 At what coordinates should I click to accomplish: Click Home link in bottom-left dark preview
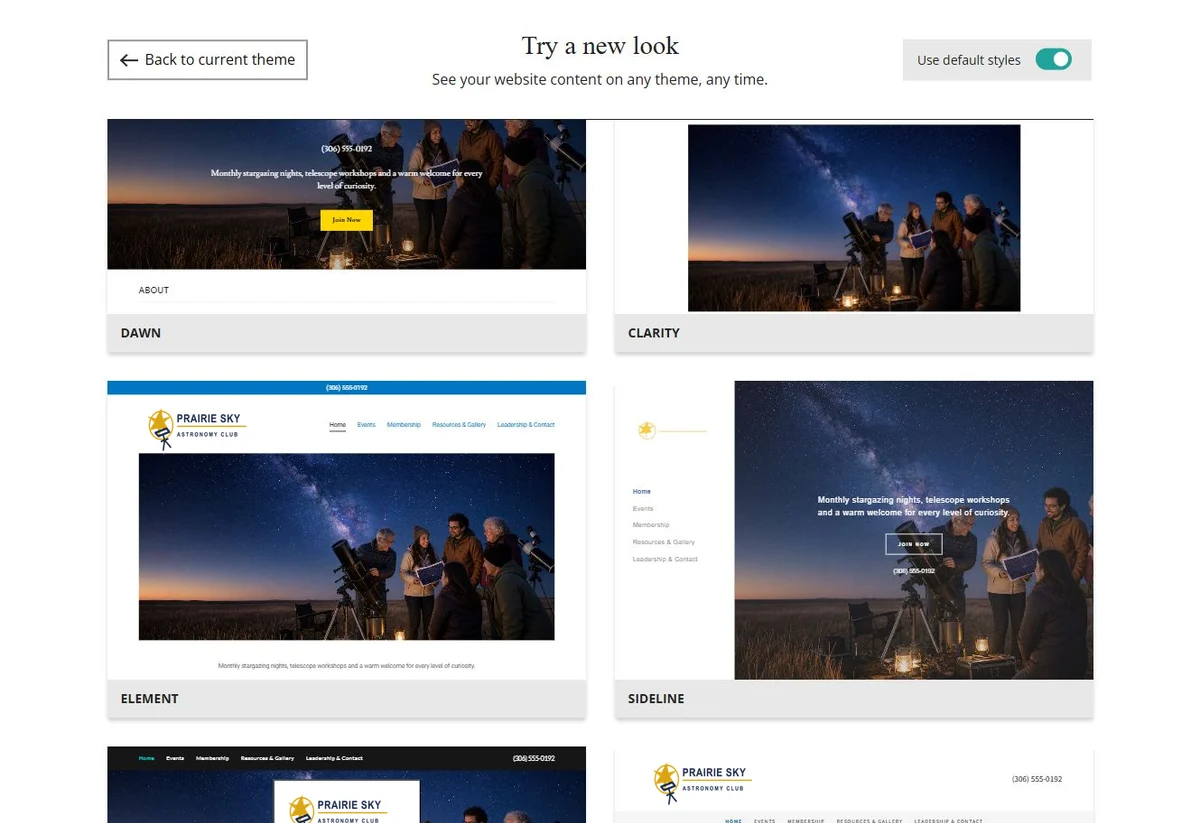147,758
